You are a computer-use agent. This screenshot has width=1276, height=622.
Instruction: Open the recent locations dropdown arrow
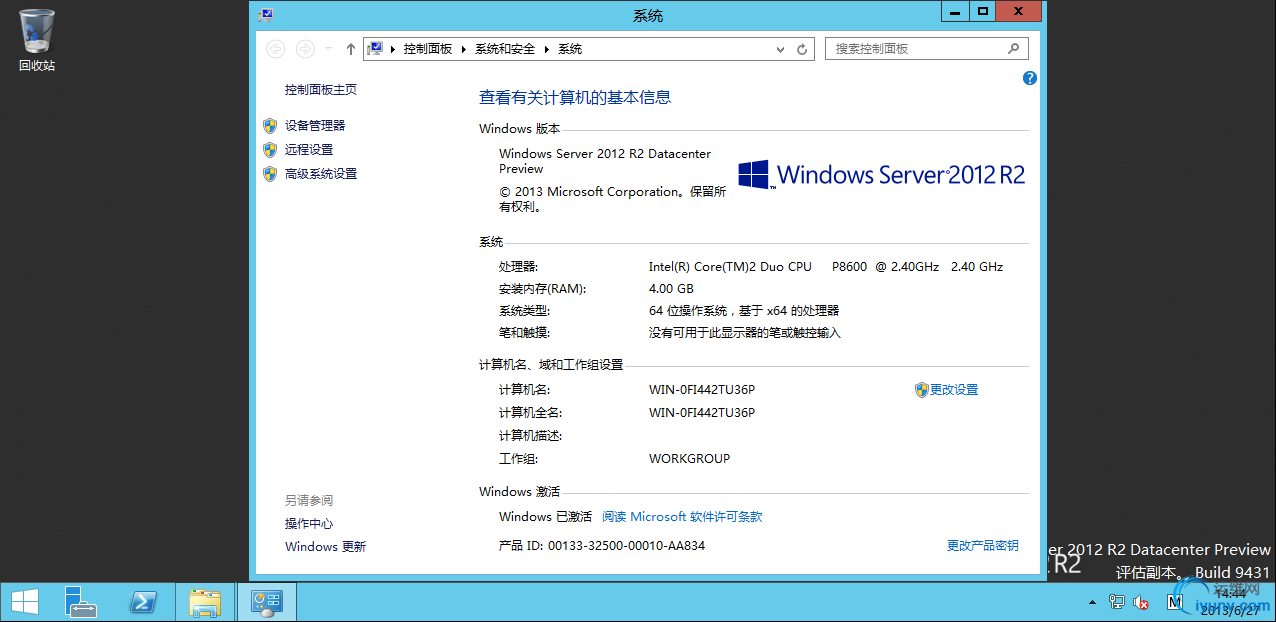pyautogui.click(x=328, y=49)
